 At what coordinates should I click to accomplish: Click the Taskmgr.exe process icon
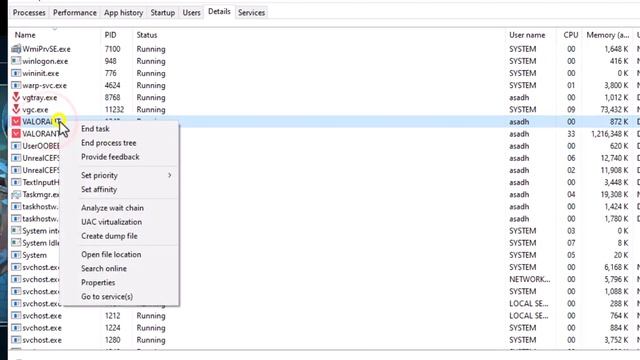pos(16,195)
